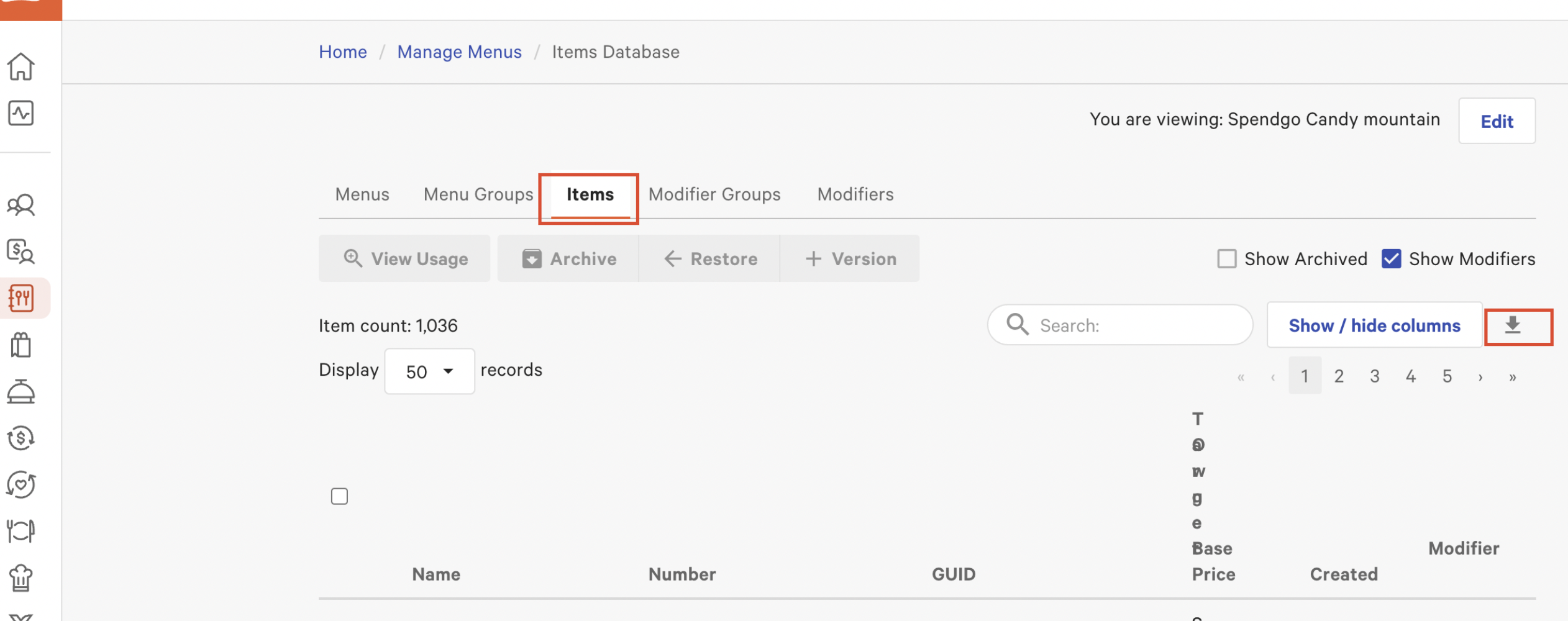Open the activity chart sidebar icon
Screen dimensions: 1568x621
[x=21, y=114]
